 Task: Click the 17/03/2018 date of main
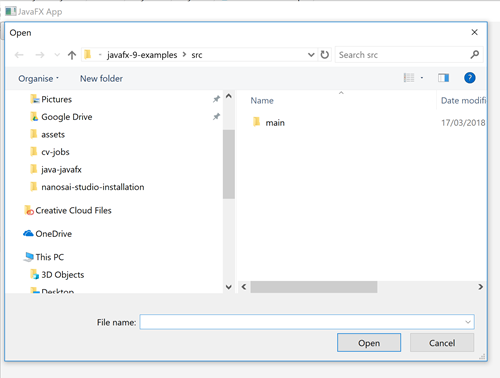point(463,123)
